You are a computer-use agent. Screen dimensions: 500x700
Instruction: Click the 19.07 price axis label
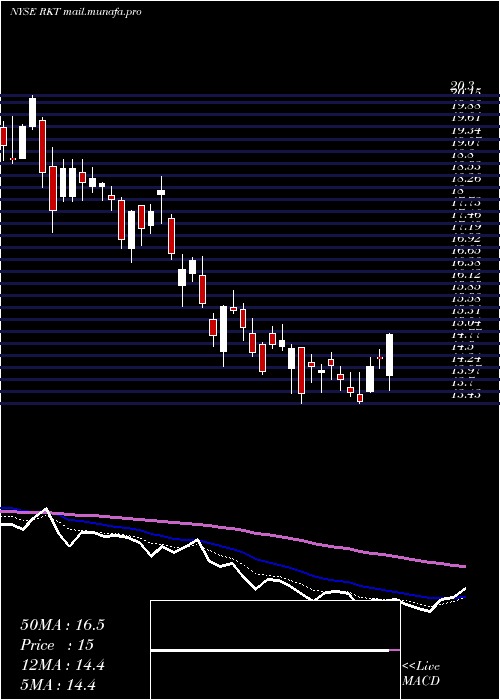[x=465, y=143]
